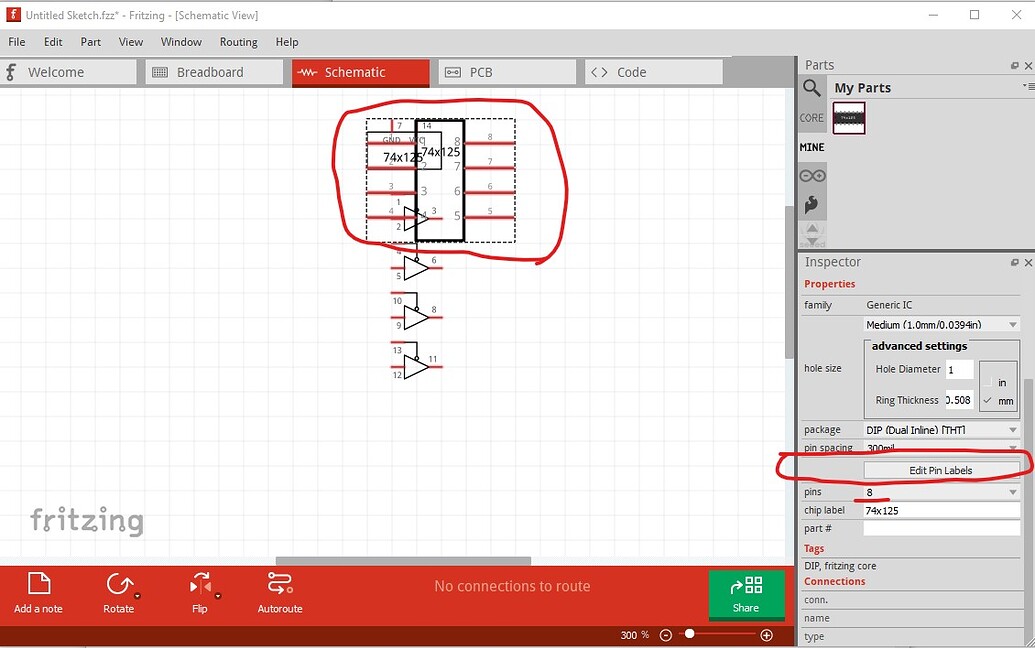Open the Help menu

tap(286, 42)
